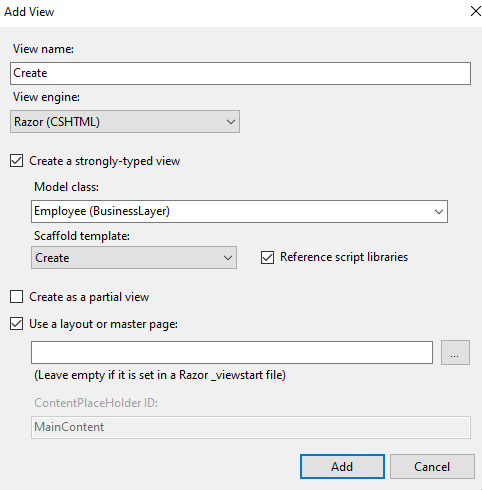Open the View engine Razor (CSHTML) dropdown
Viewport: 482px width, 490px height.
click(125, 122)
